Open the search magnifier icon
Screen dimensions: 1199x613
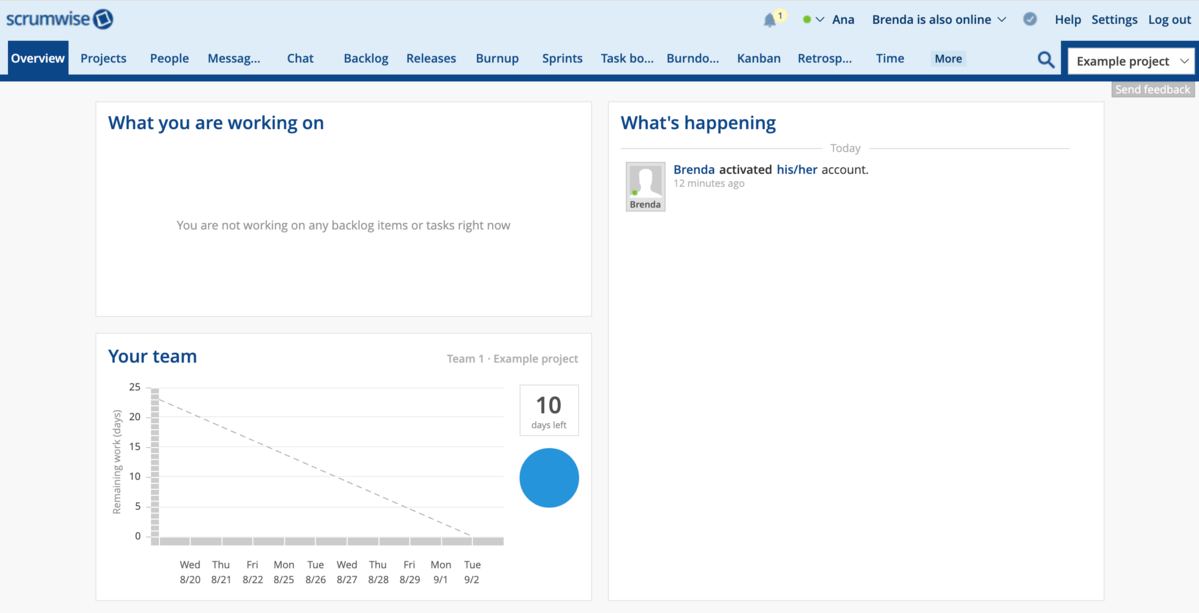pyautogui.click(x=1045, y=59)
